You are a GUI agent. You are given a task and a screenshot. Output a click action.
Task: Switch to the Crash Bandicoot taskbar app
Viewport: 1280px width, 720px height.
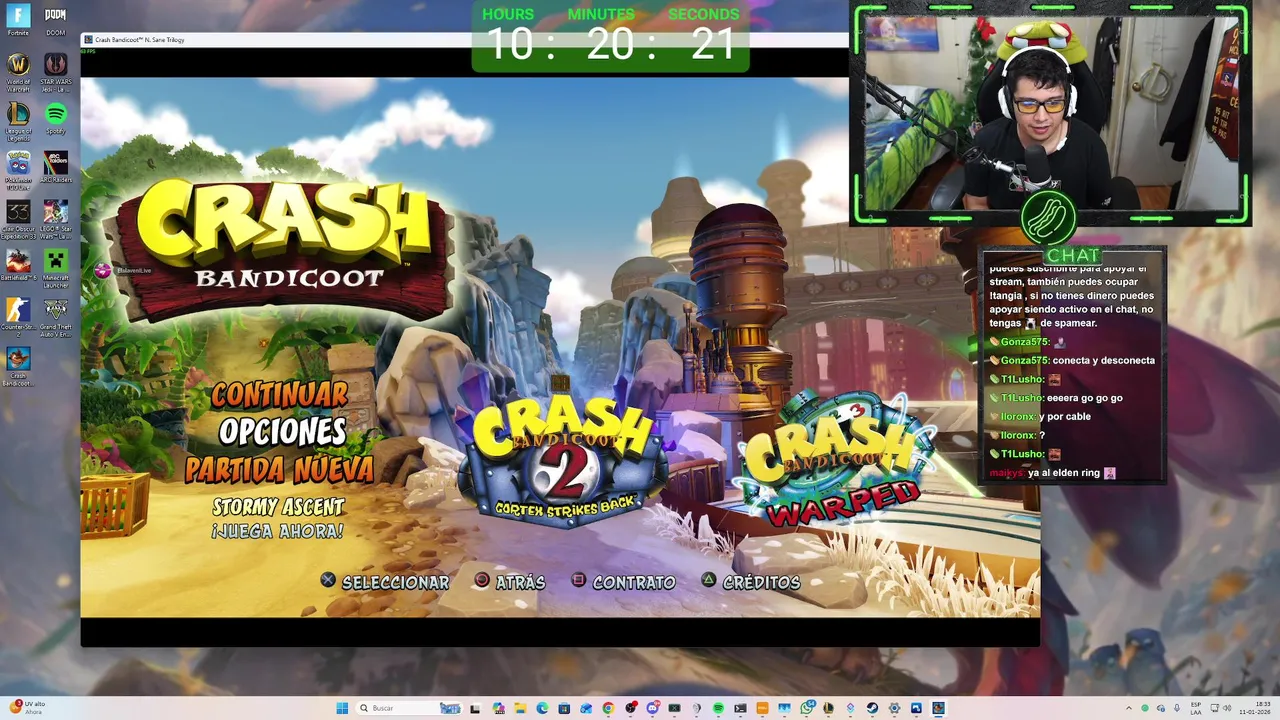tap(938, 708)
